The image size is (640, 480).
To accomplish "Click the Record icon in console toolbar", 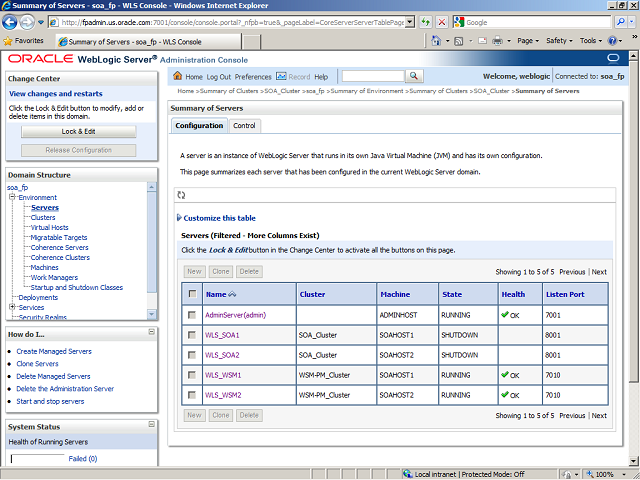I will click(281, 77).
